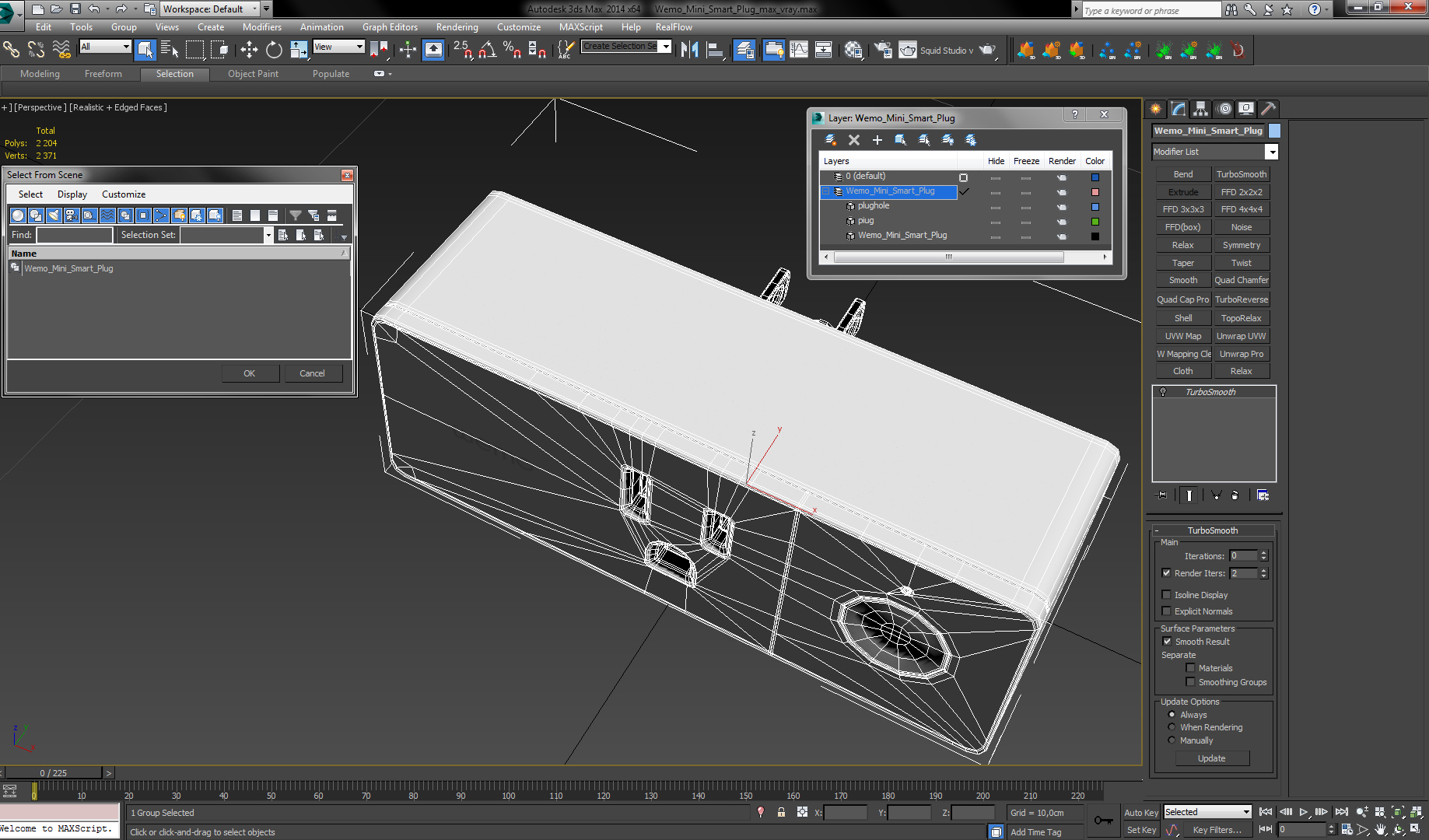1429x840 pixels.
Task: Open selection filter All dropdown
Action: pyautogui.click(x=126, y=47)
